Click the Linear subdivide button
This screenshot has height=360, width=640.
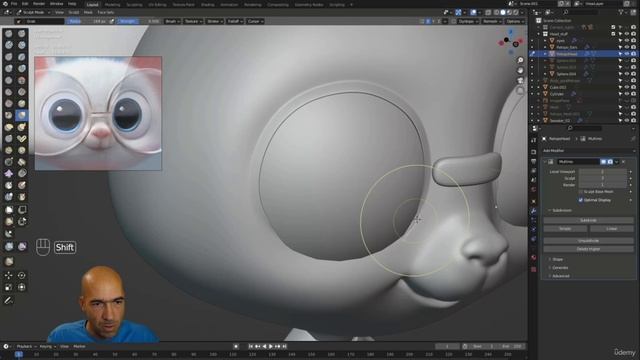click(x=611, y=229)
